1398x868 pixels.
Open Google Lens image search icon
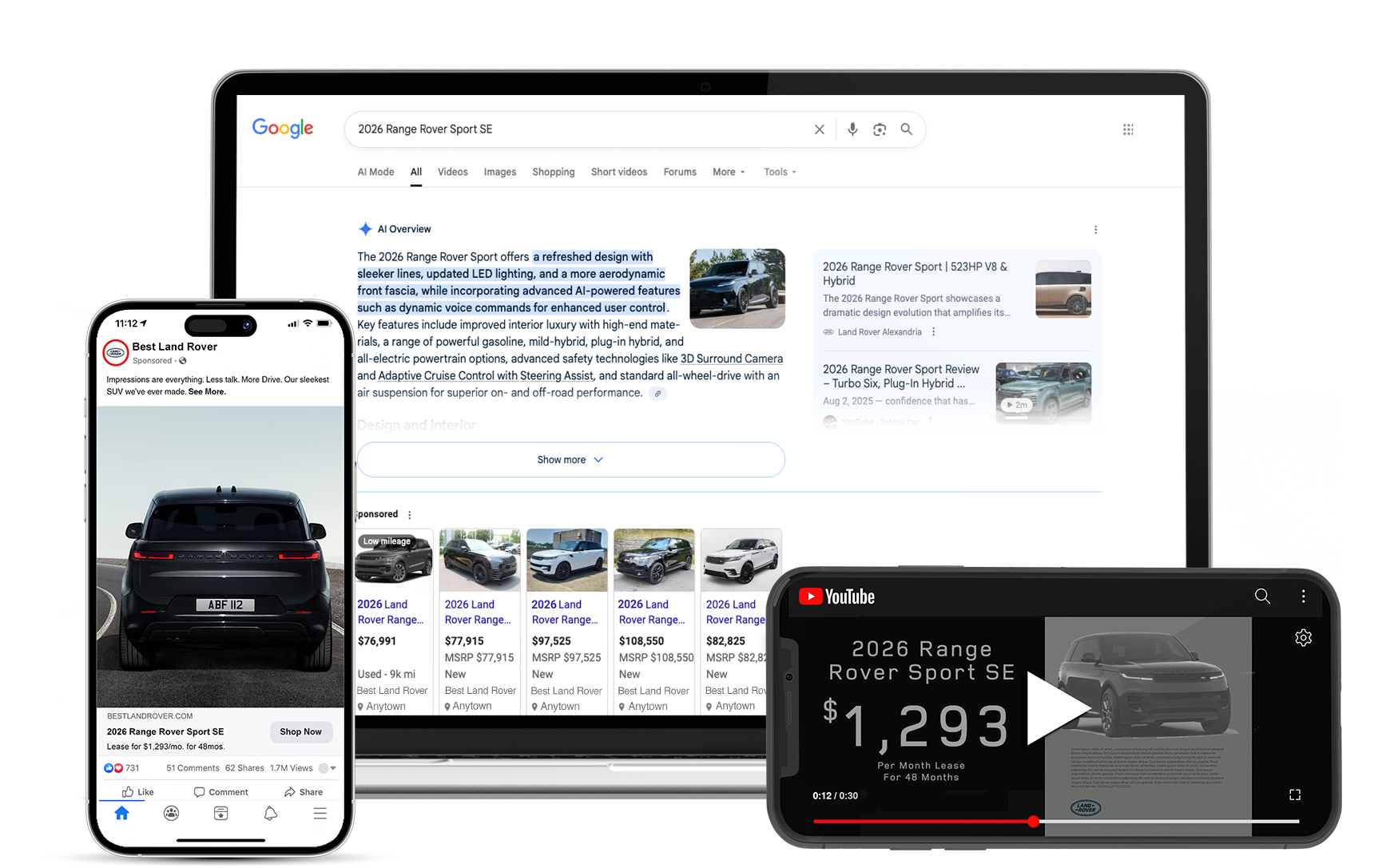point(880,129)
